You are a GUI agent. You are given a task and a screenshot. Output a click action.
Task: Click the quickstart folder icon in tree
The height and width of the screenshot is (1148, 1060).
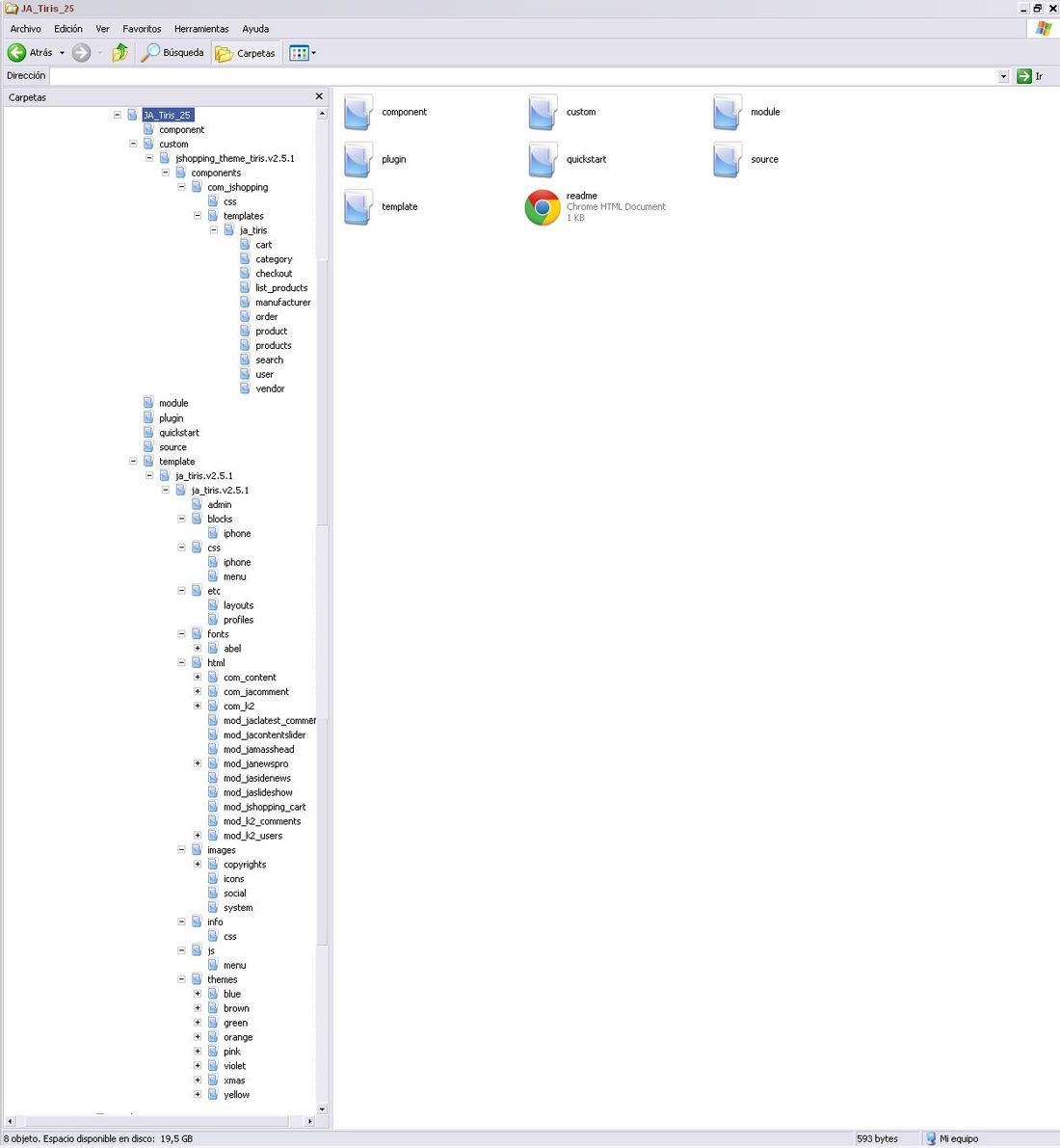tap(148, 432)
